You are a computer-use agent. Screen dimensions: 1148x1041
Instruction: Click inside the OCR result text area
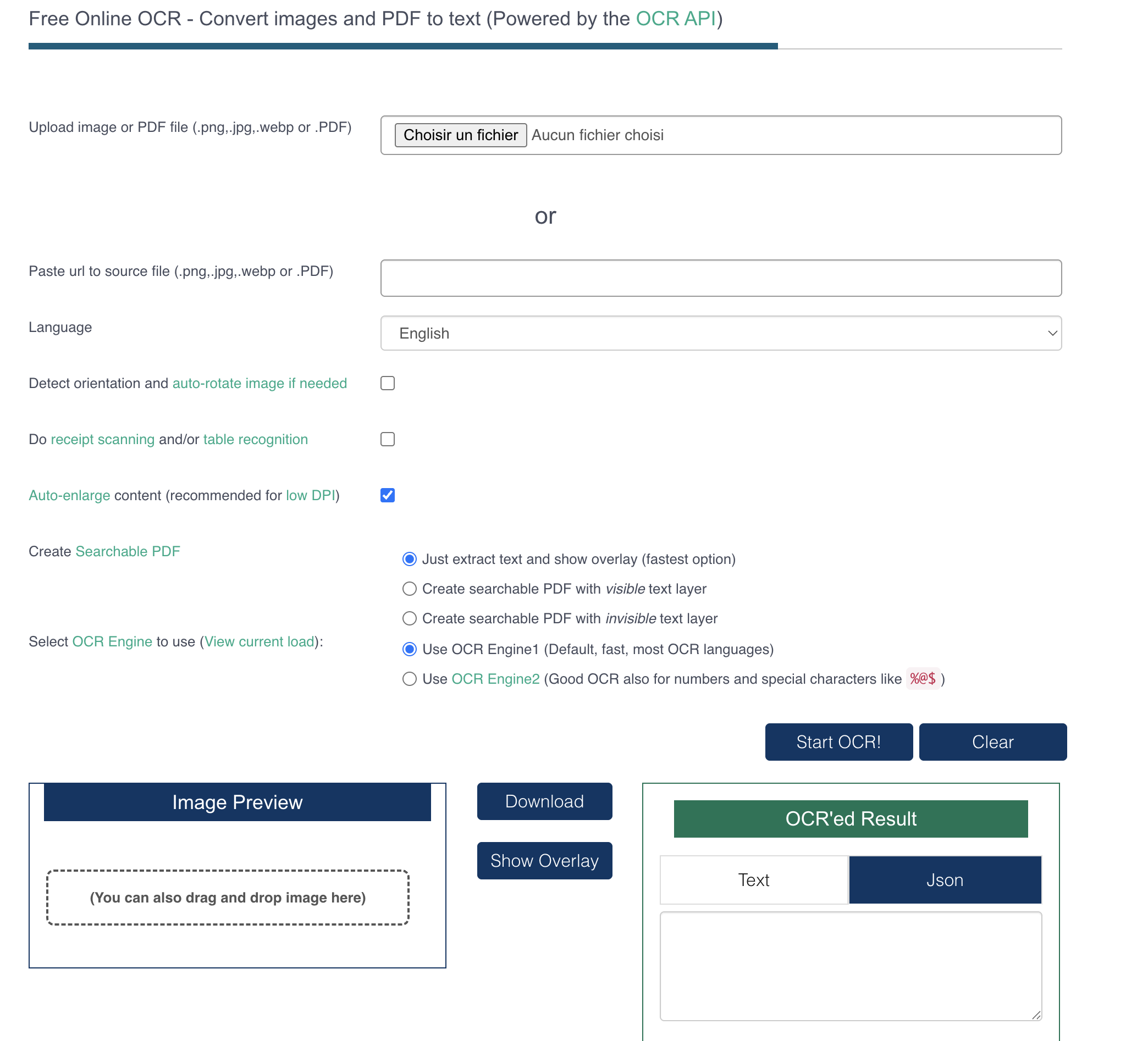(x=850, y=965)
